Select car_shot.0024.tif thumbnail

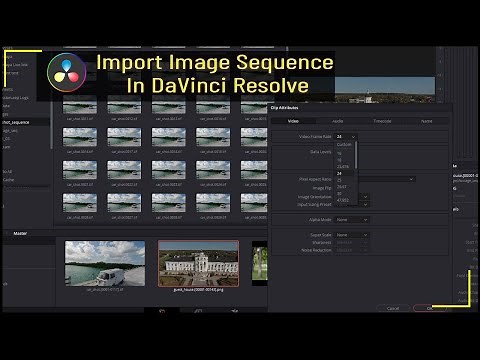click(x=213, y=170)
